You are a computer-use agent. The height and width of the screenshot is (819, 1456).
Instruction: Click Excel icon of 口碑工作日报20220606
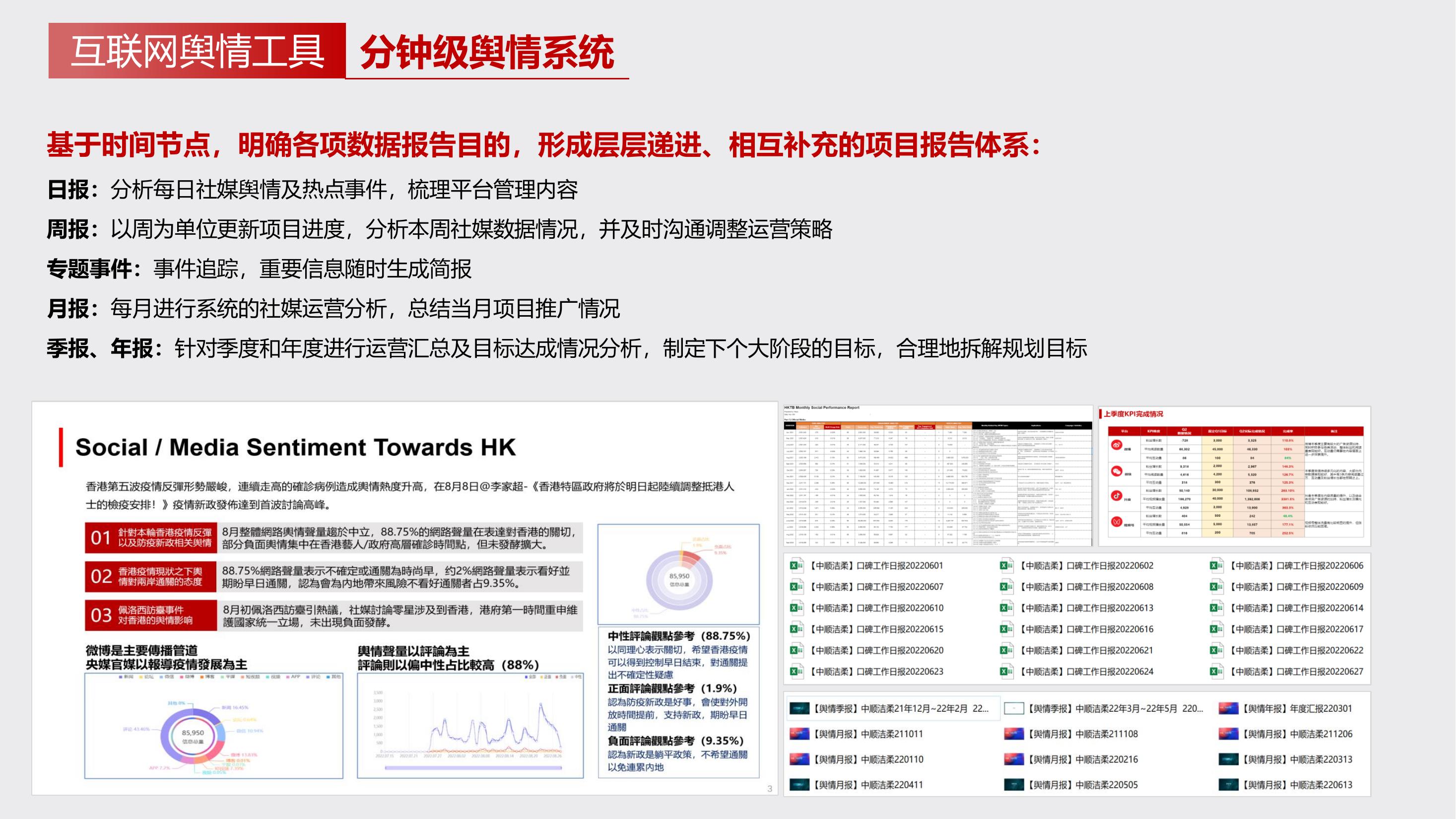1216,565
